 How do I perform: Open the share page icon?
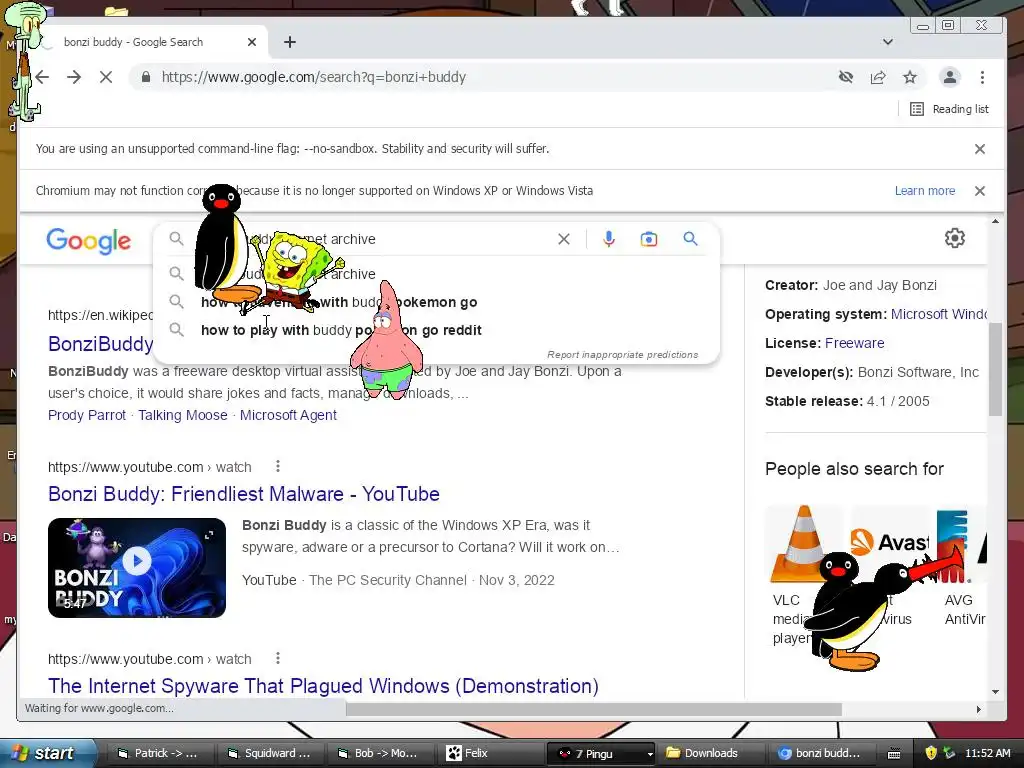878,77
